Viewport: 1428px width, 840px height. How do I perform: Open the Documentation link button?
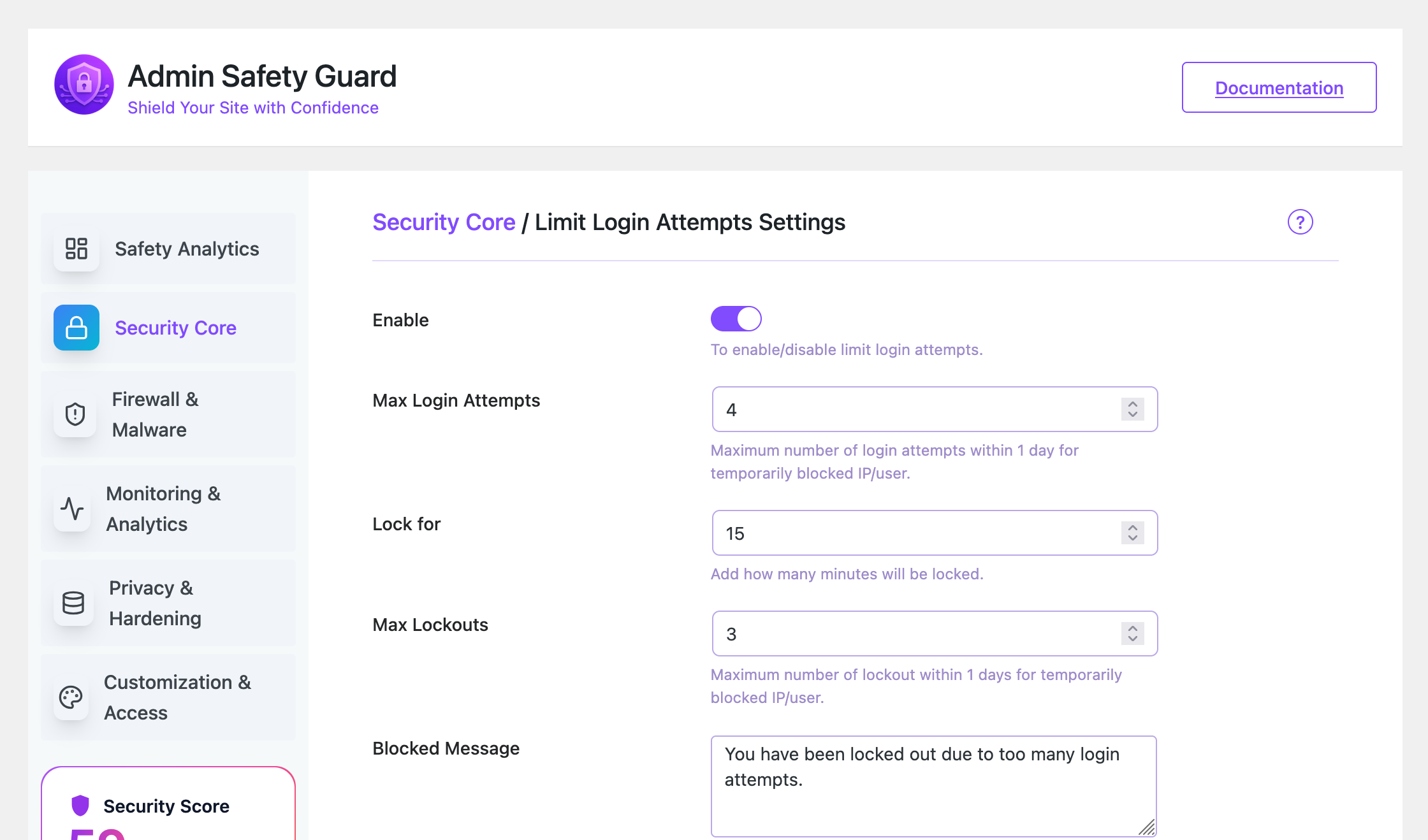click(1279, 87)
